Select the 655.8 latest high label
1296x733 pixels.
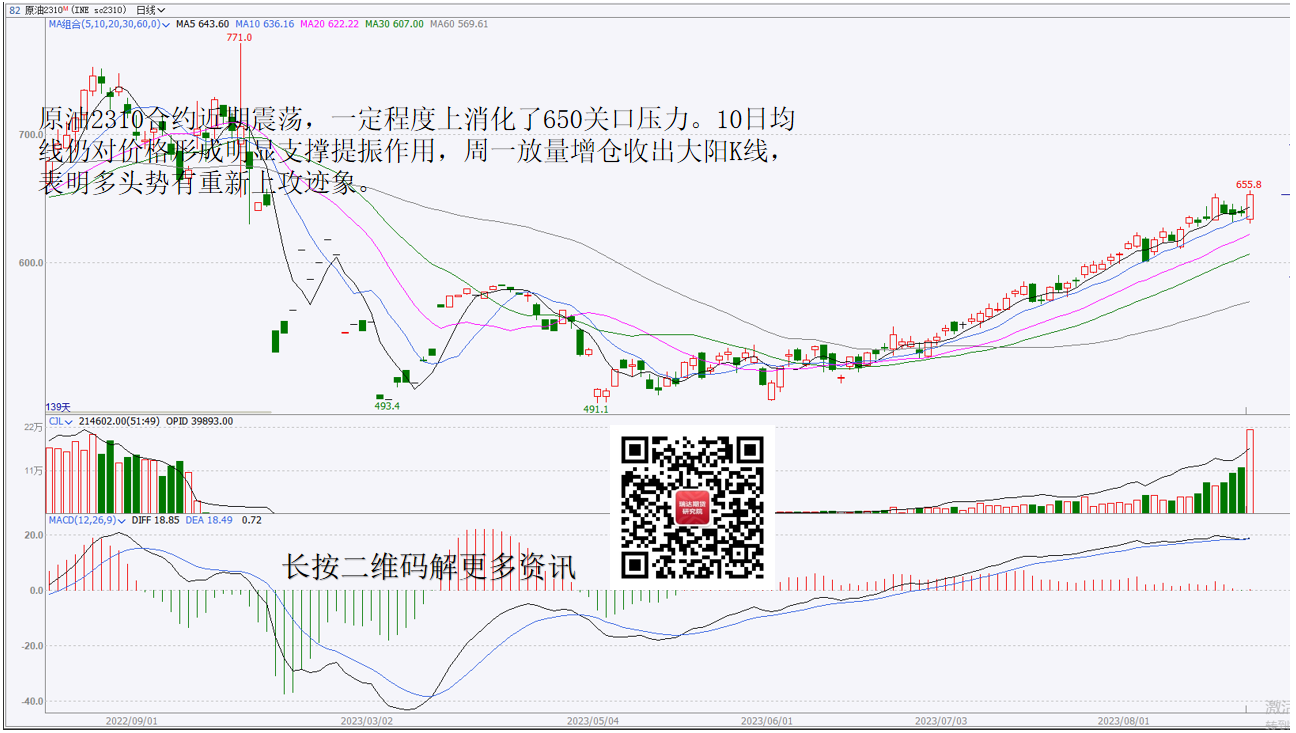click(x=1248, y=185)
